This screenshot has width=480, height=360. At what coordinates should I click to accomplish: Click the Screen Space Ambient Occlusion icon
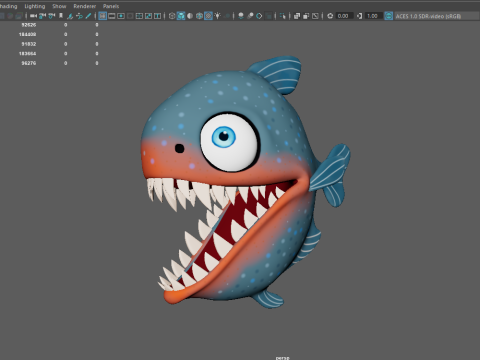click(241, 16)
